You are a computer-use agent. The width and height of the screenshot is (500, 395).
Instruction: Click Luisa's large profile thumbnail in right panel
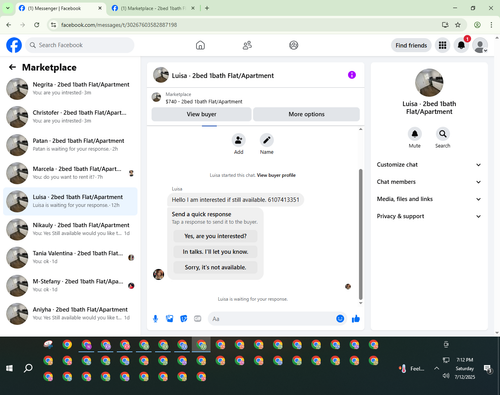pyautogui.click(x=429, y=82)
